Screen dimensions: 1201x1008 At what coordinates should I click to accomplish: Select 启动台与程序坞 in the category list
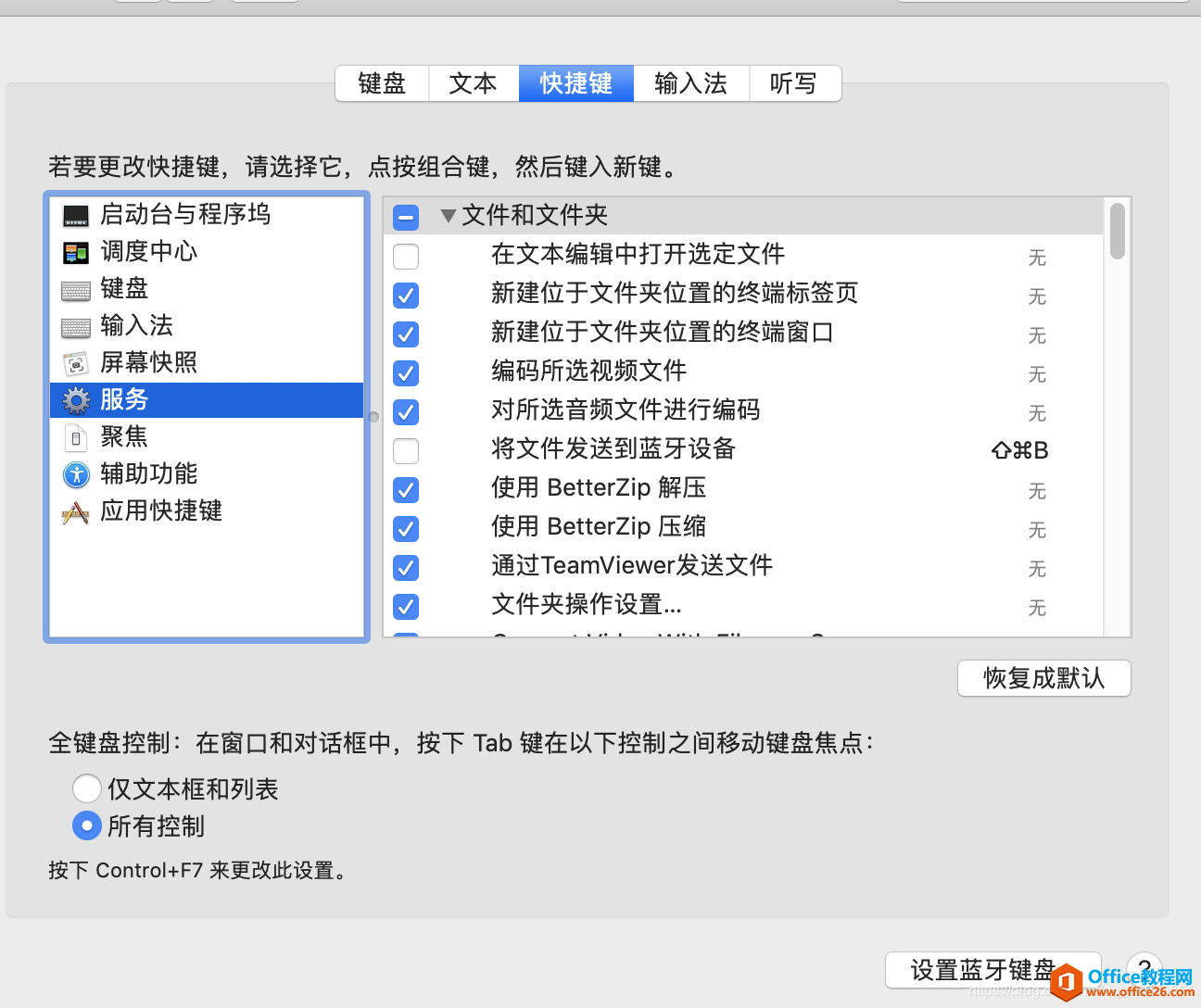point(207,215)
